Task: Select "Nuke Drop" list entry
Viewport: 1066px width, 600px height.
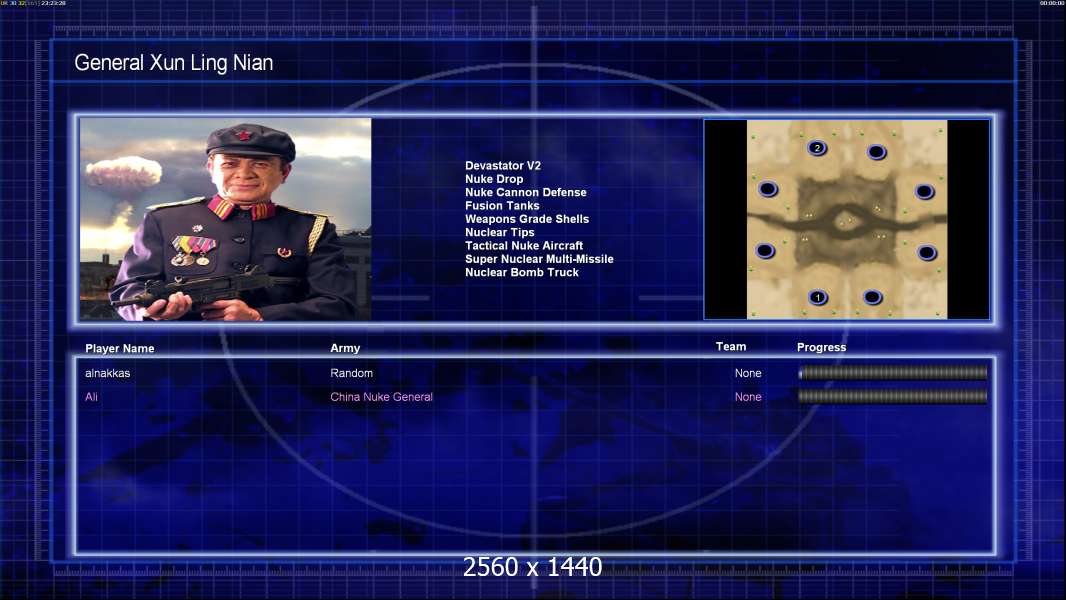Action: pyautogui.click(x=494, y=179)
